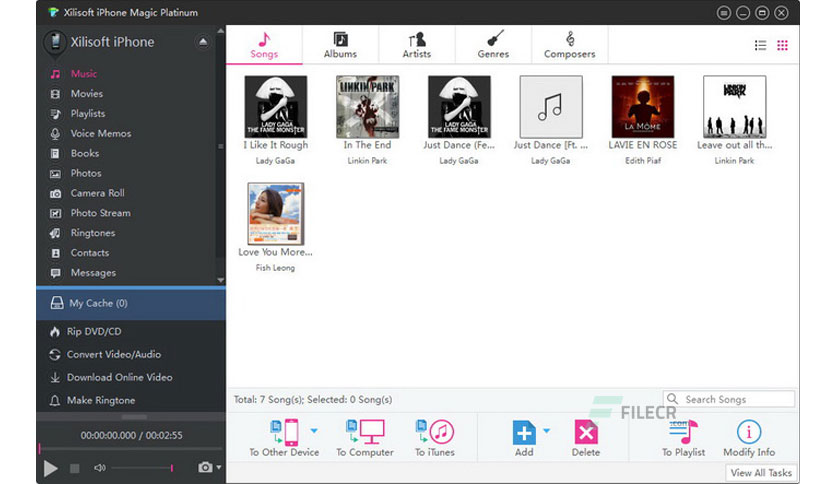This screenshot has height=484, width=836.
Task: Click the Delete icon
Action: (x=586, y=432)
